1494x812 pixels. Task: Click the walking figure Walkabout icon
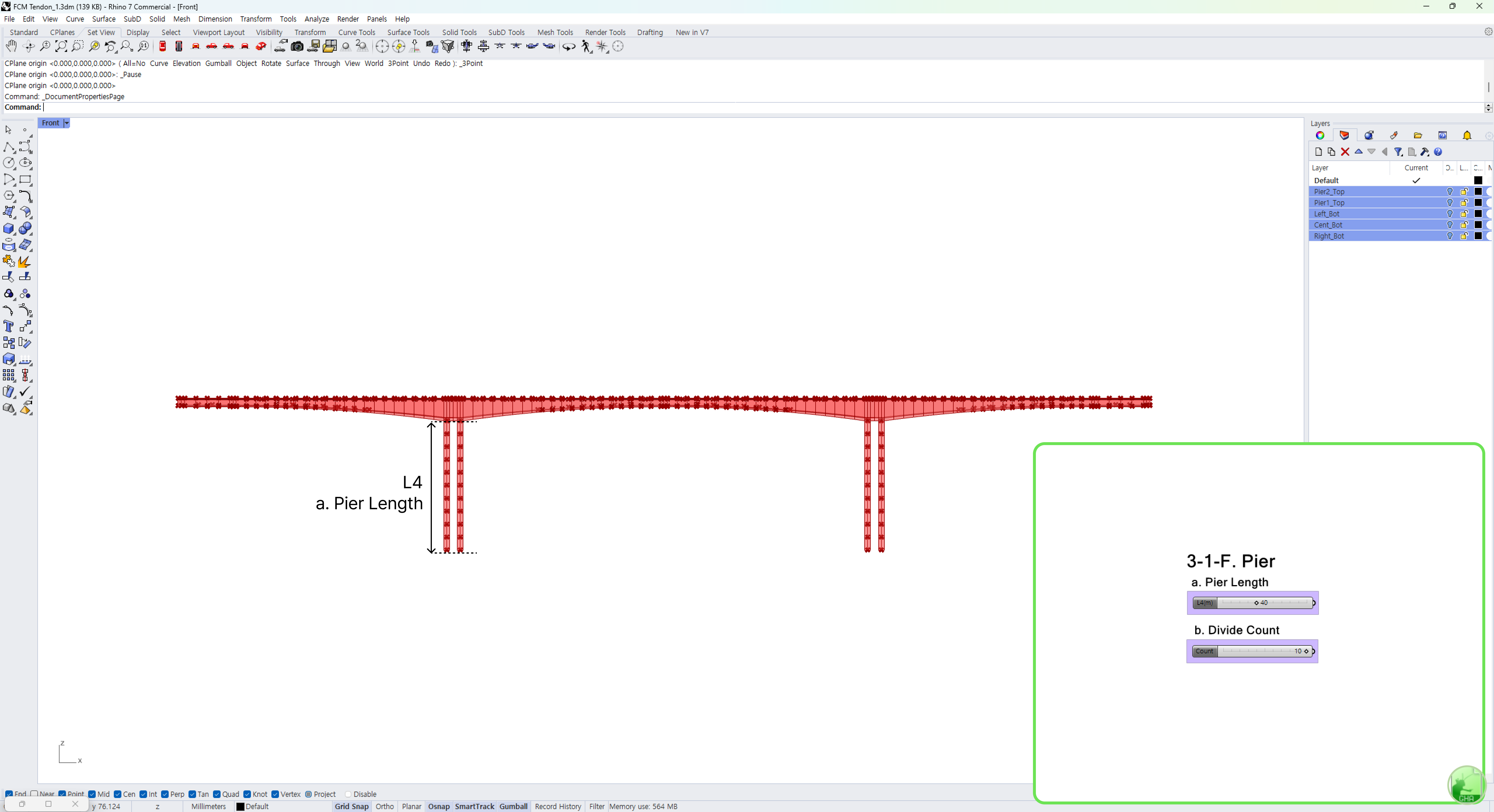tap(586, 46)
